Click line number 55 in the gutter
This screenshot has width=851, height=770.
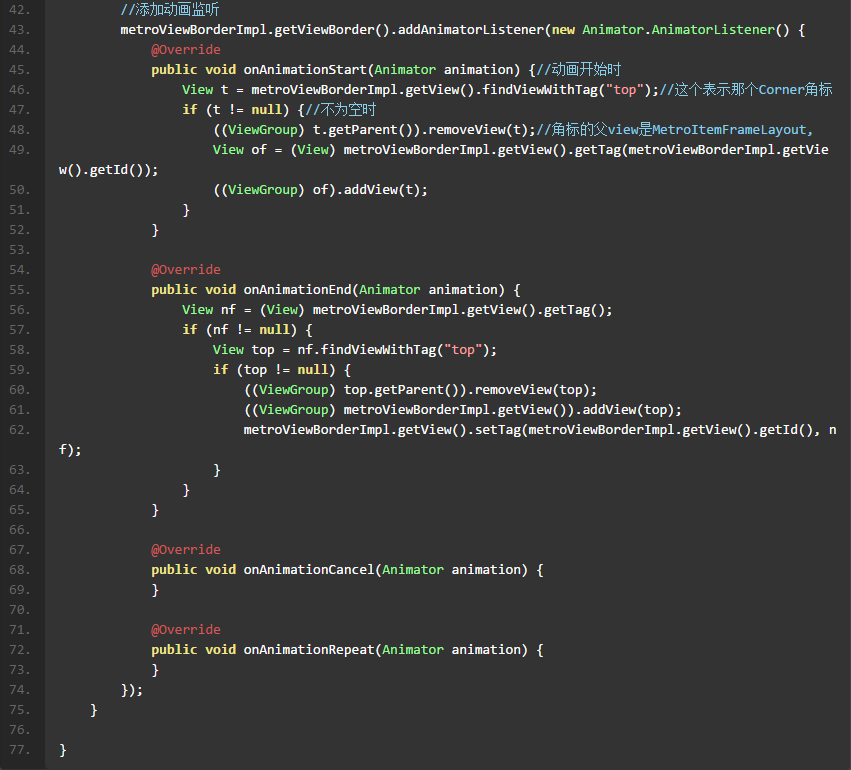click(x=20, y=290)
